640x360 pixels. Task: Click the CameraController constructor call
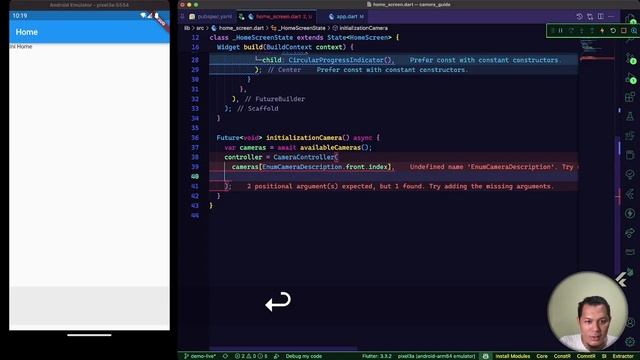tap(304, 157)
